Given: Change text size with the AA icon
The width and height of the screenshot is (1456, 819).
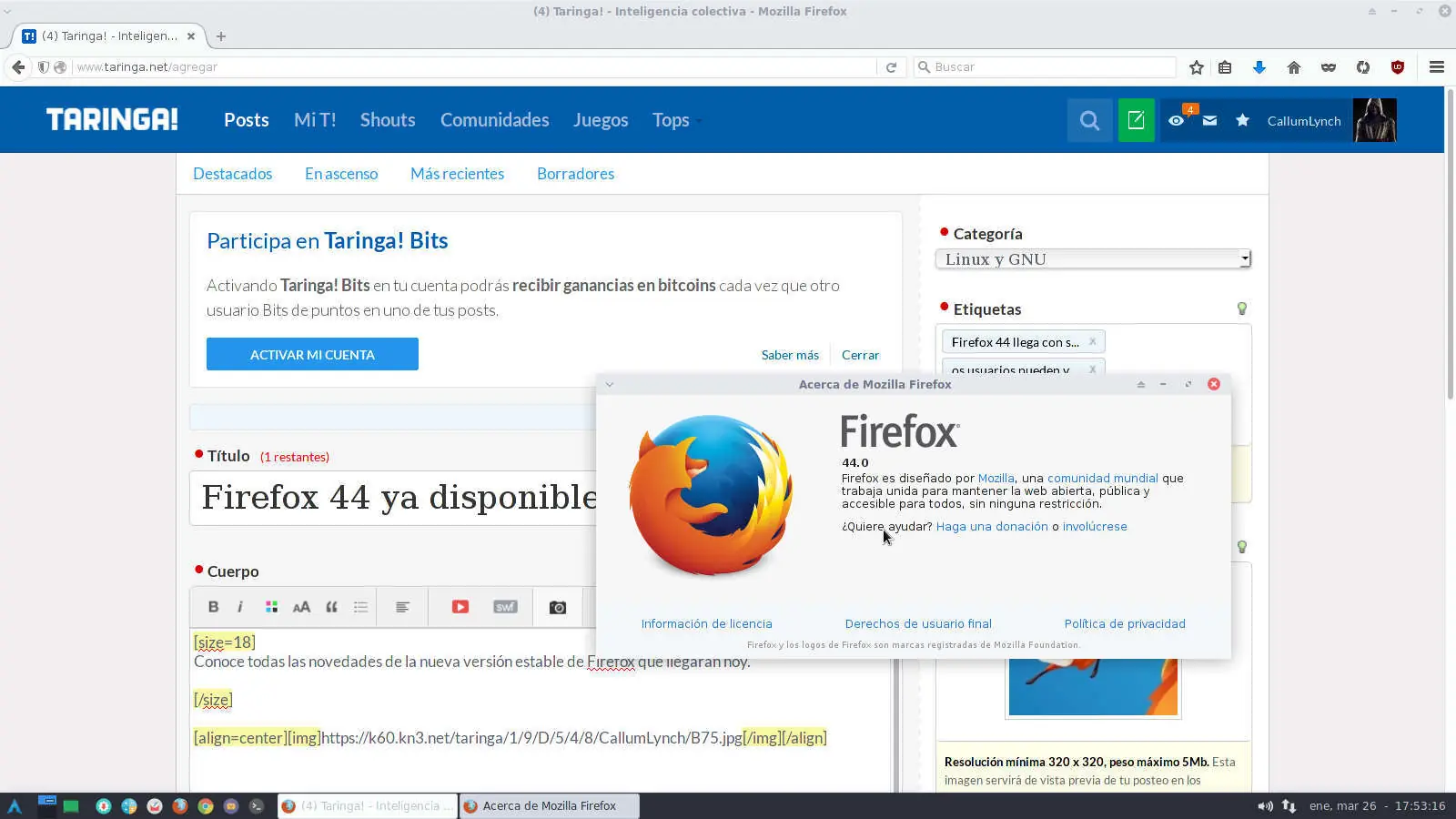Looking at the screenshot, I should (x=301, y=606).
